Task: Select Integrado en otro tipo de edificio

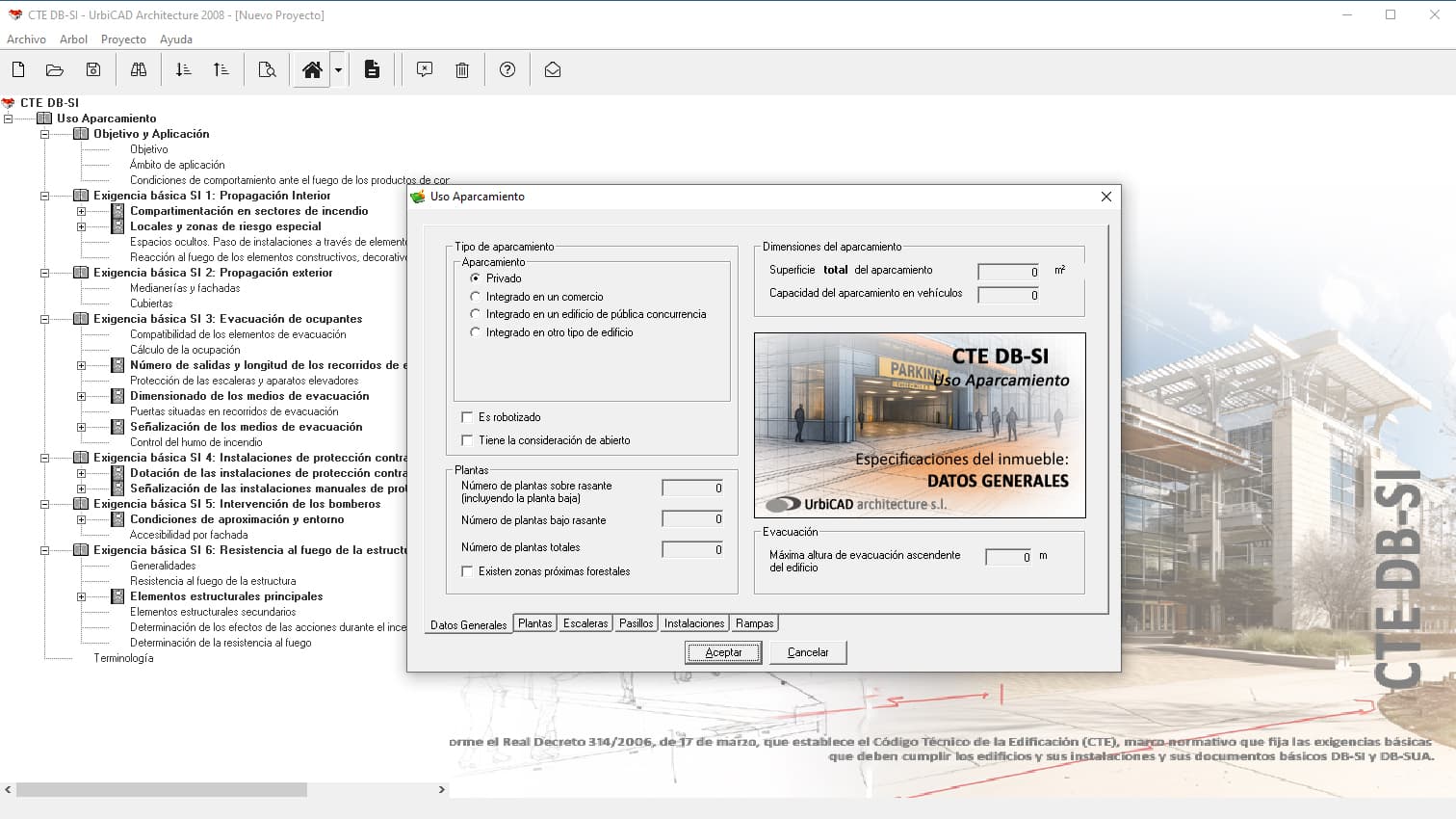Action: tap(475, 331)
